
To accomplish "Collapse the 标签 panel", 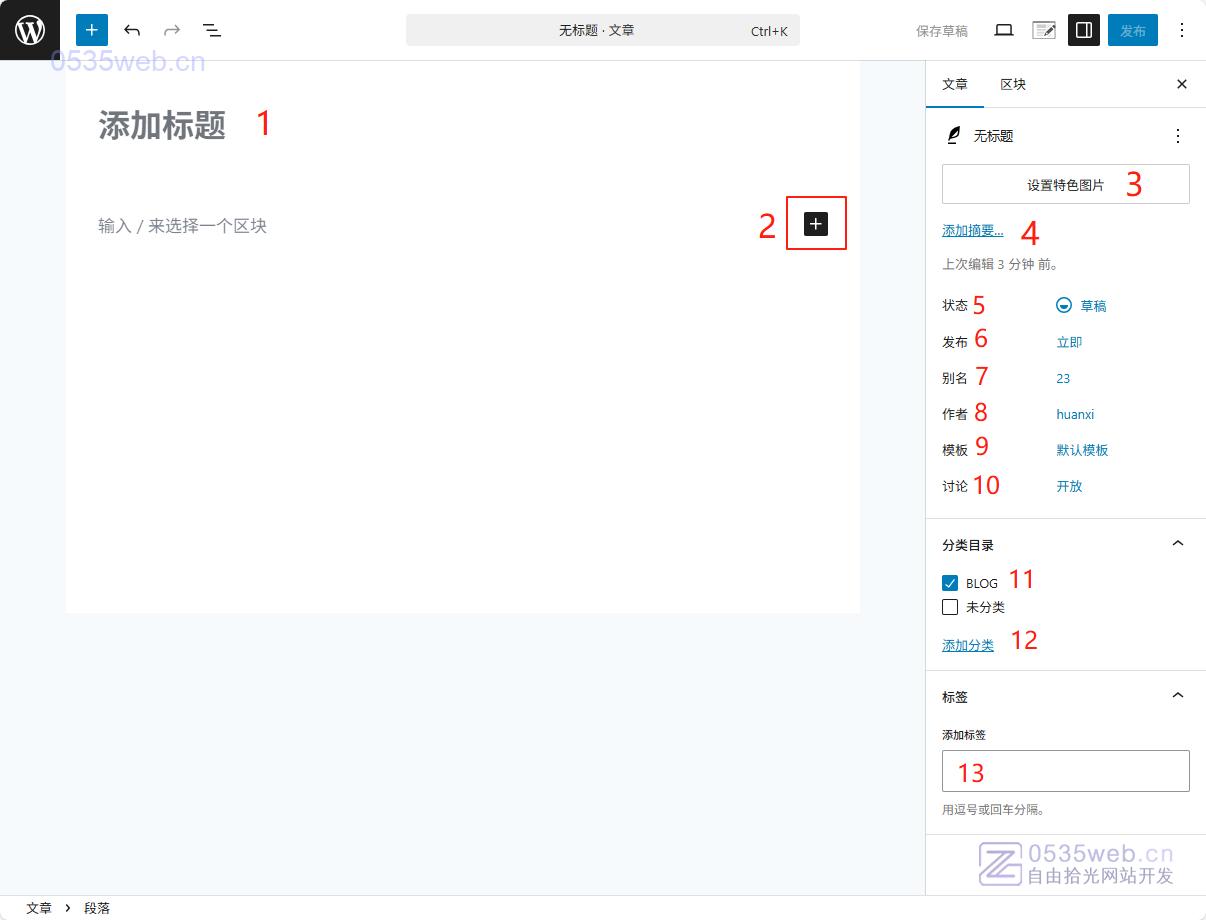I will tap(1177, 696).
